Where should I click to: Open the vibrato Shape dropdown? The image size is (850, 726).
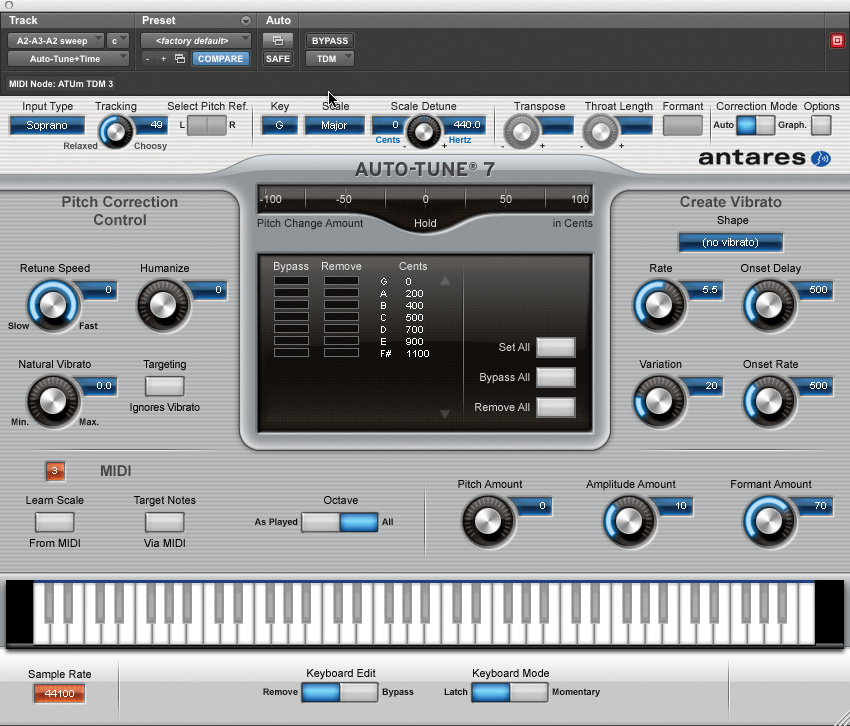(x=731, y=242)
